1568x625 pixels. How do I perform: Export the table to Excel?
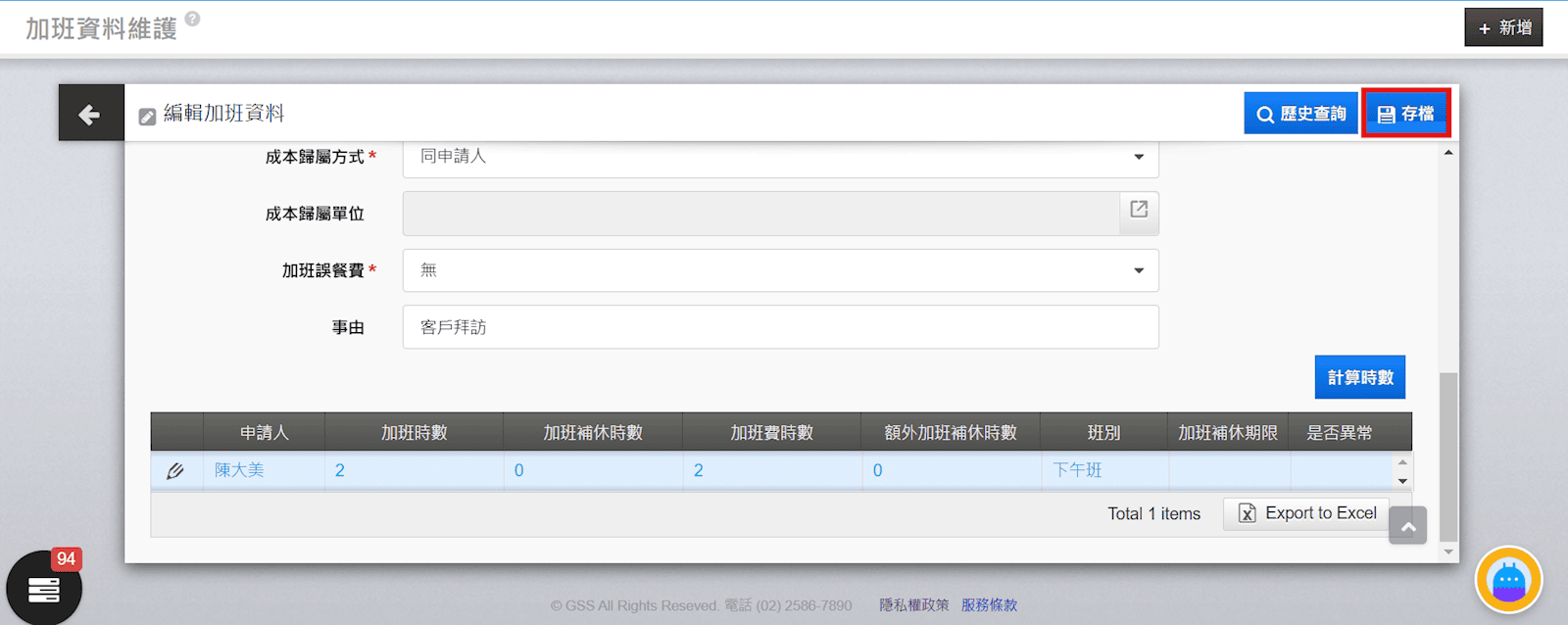1307,513
